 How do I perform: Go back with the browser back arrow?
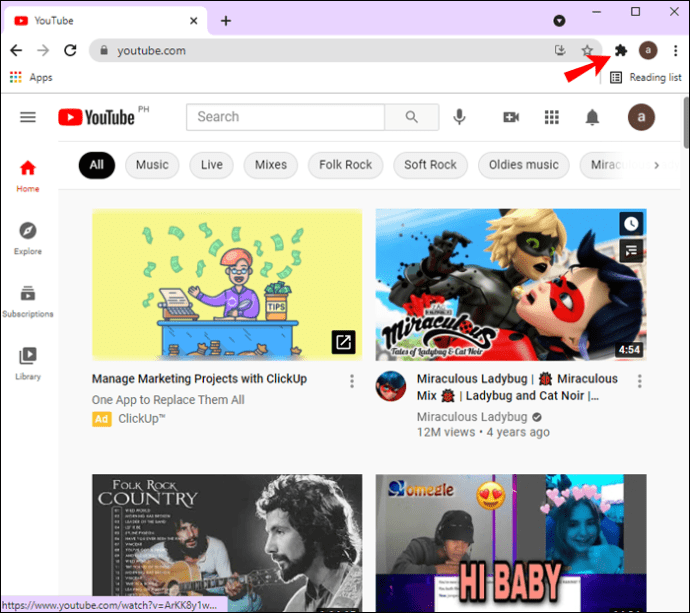[x=16, y=50]
